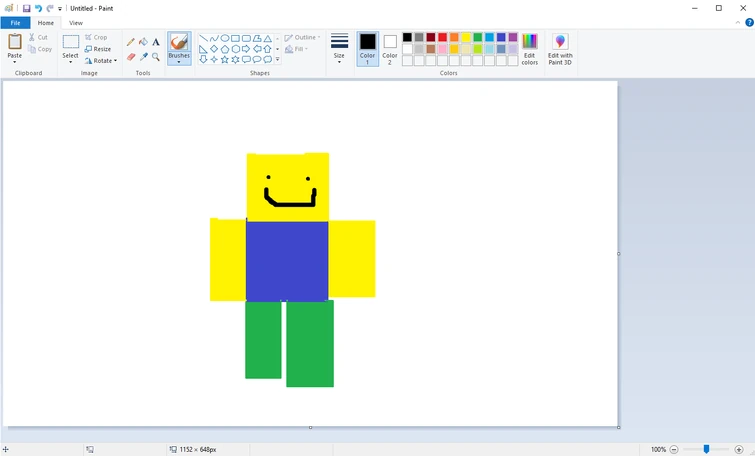Screen dimensions: 755x456
Task: Click the Paste clipboard icon
Action: 15,42
